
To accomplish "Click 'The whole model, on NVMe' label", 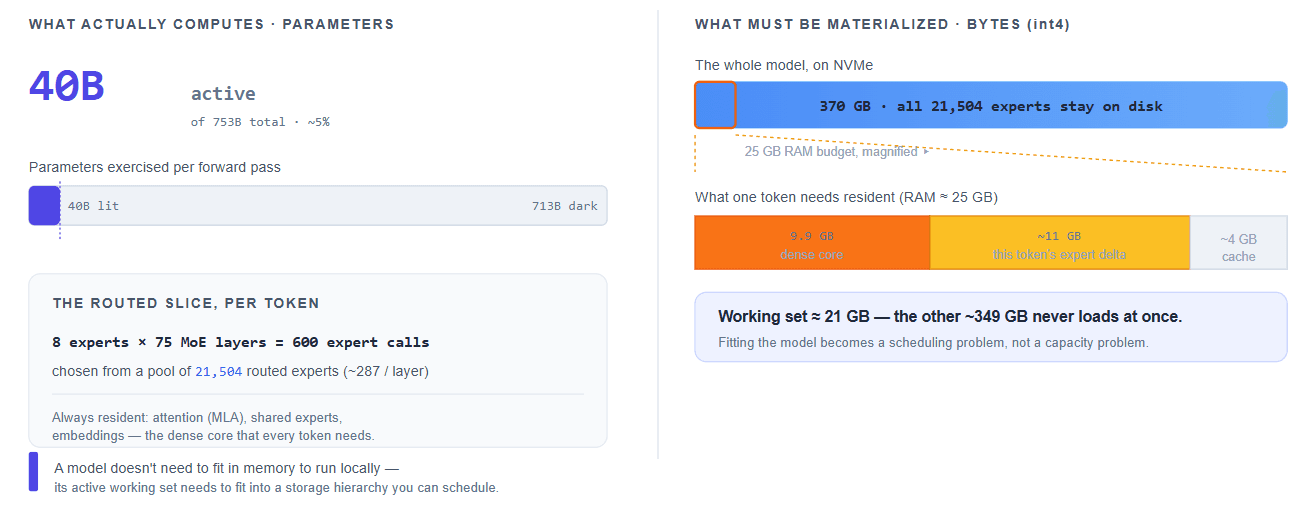I will pos(784,65).
